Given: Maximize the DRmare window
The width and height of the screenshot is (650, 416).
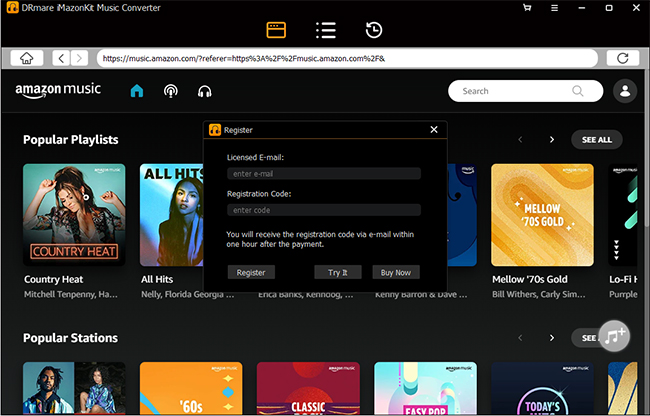Looking at the screenshot, I should point(609,7).
